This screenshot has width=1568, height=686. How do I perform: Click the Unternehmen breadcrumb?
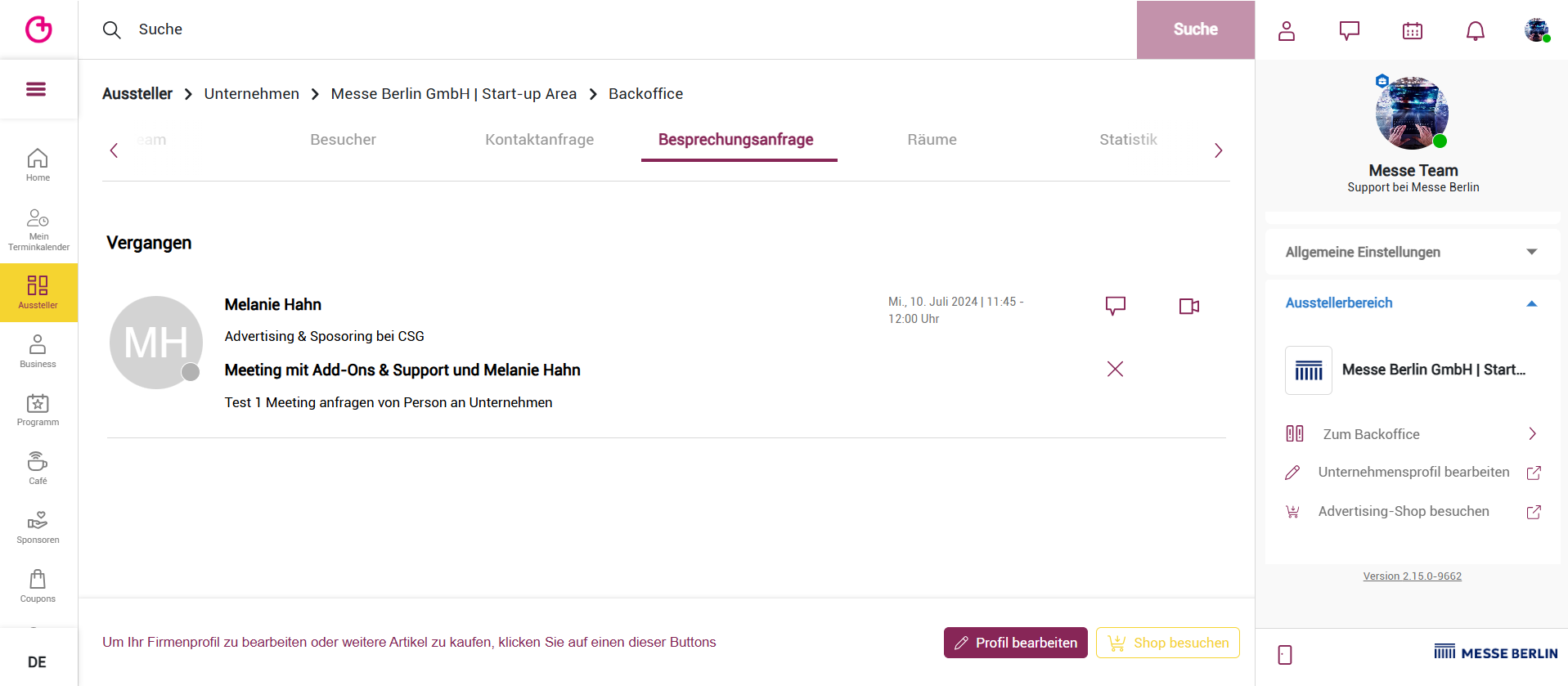point(252,94)
